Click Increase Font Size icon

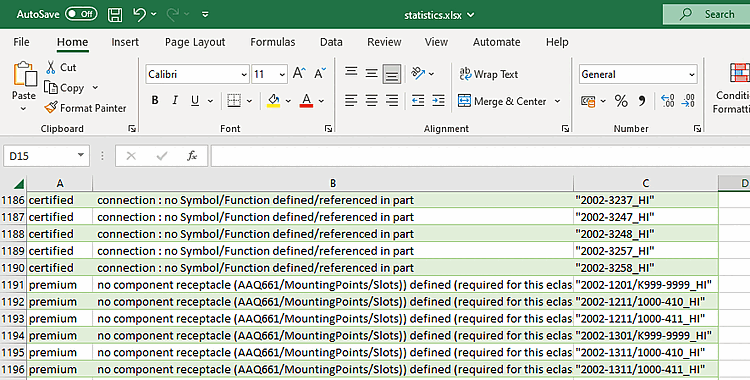tap(299, 73)
